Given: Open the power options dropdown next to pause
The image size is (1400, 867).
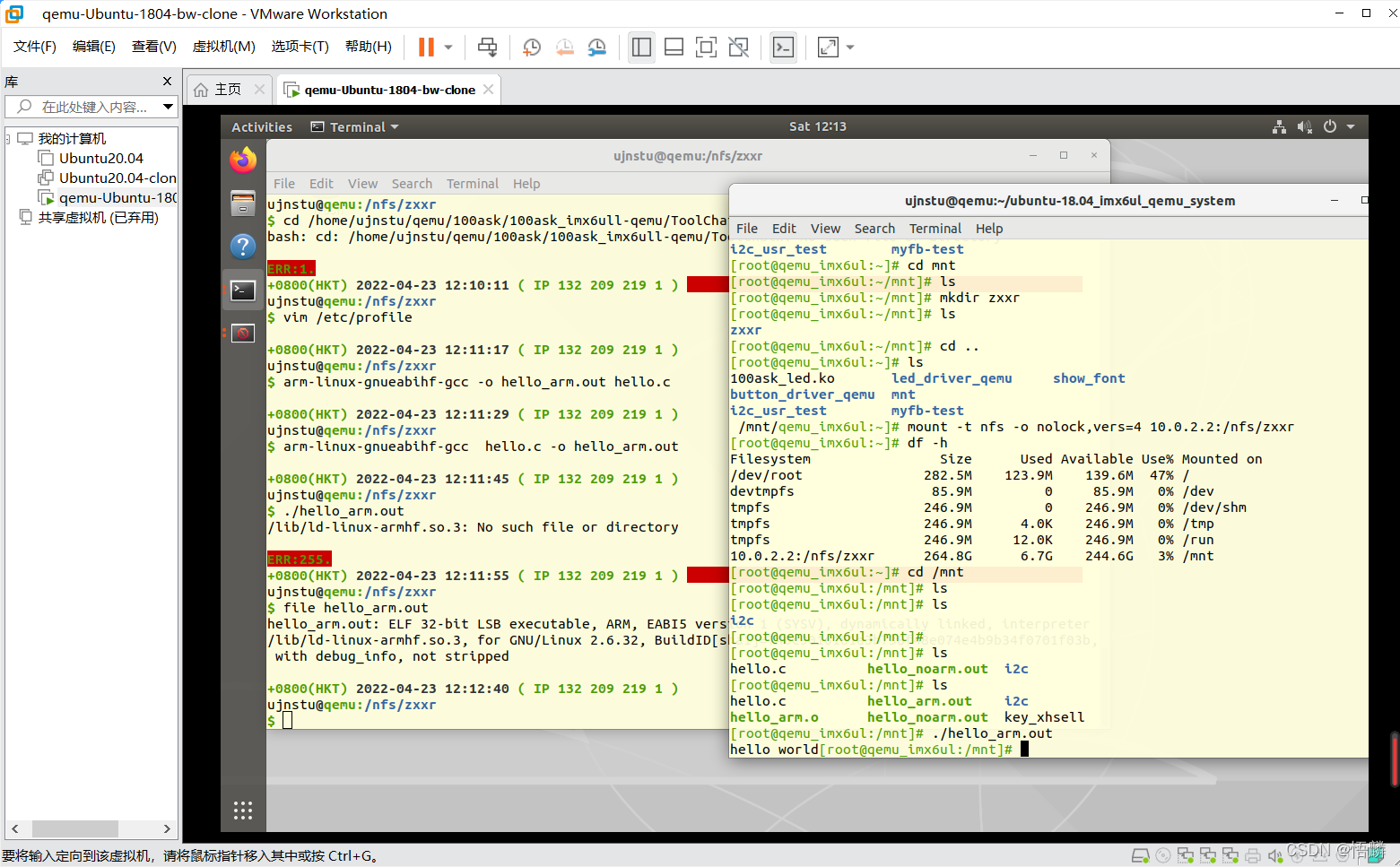Looking at the screenshot, I should pyautogui.click(x=448, y=47).
